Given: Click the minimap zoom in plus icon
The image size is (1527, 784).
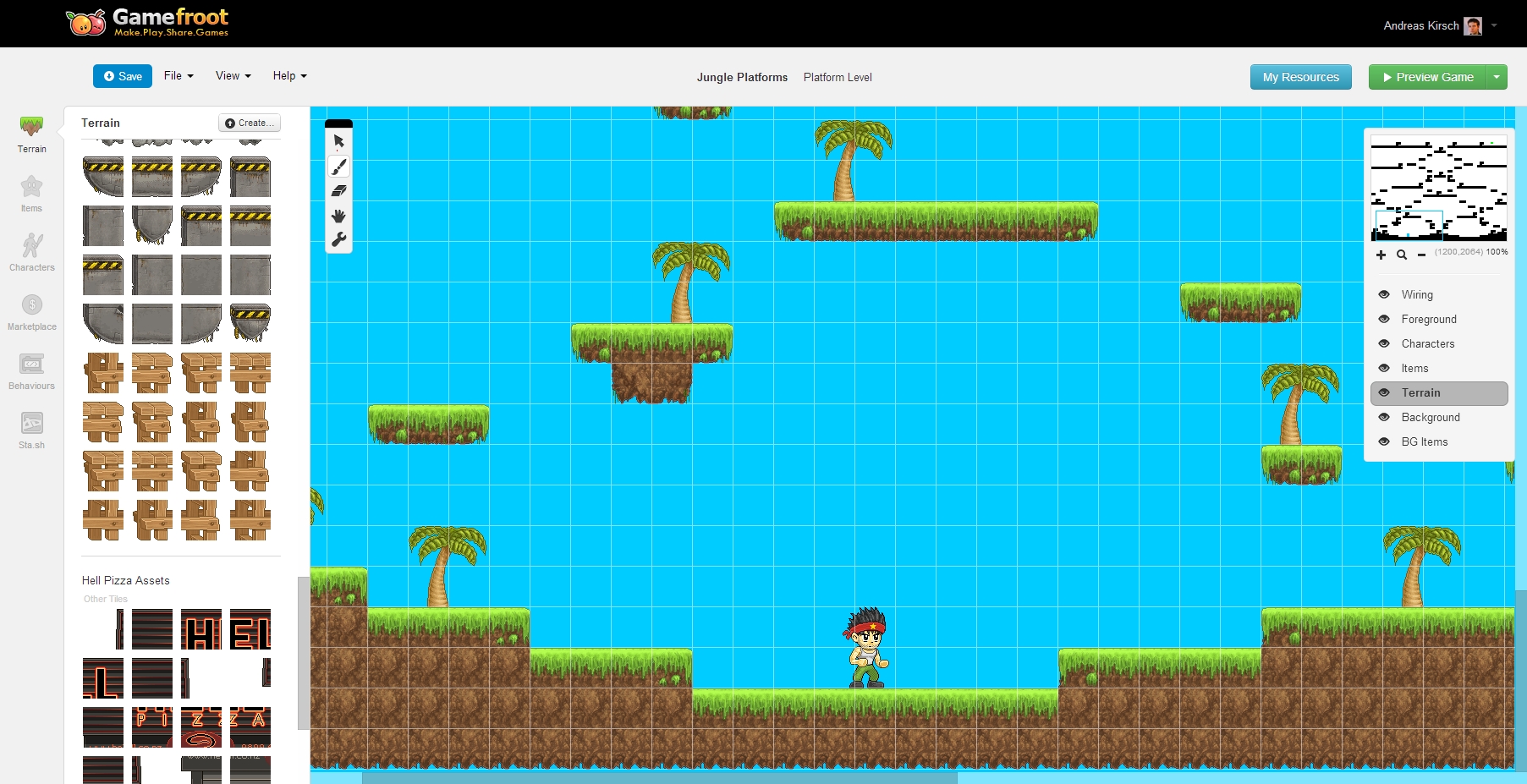Looking at the screenshot, I should (x=1381, y=255).
